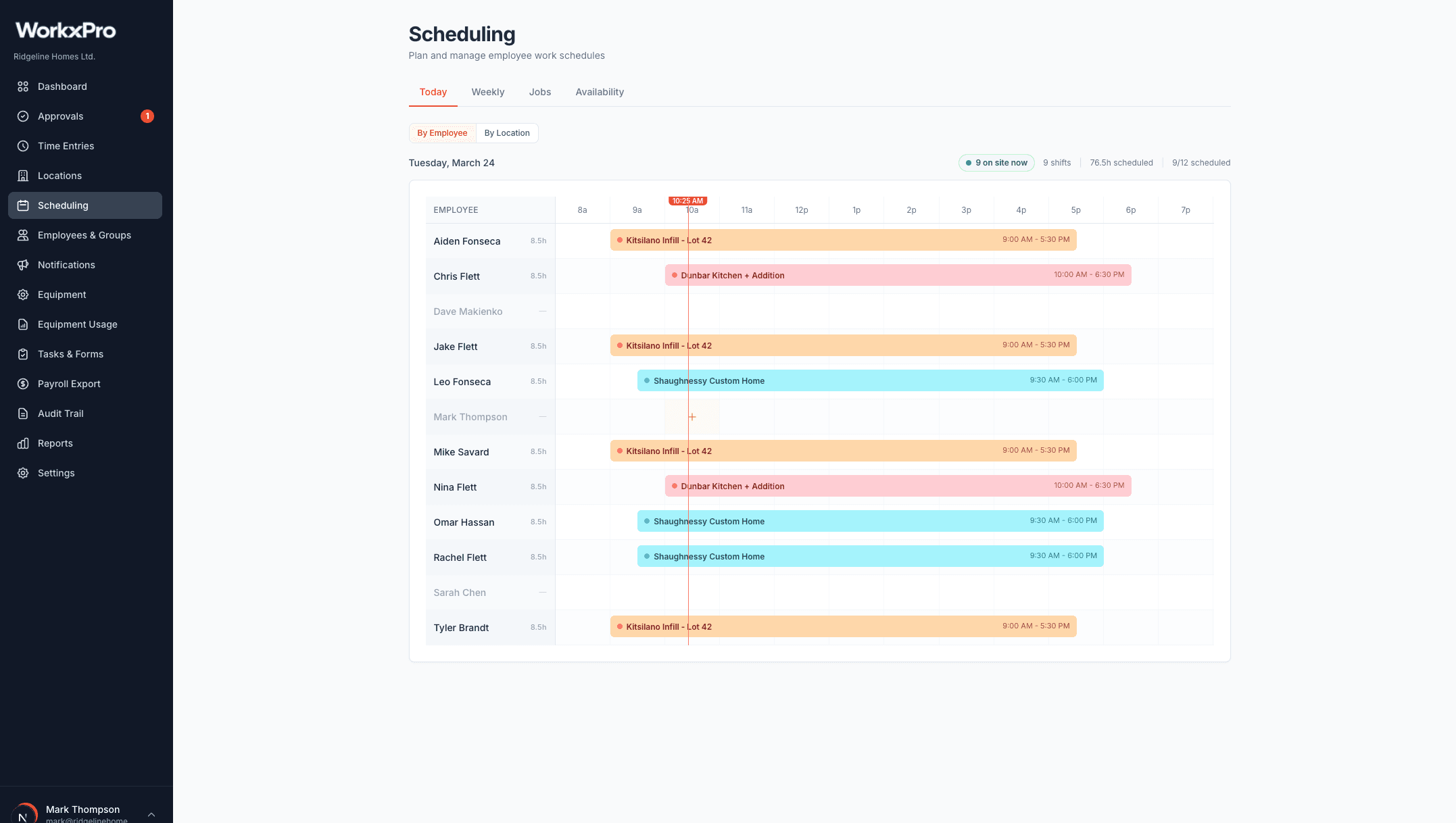Switch to By Location view
This screenshot has width=1456, height=823.
pos(507,133)
